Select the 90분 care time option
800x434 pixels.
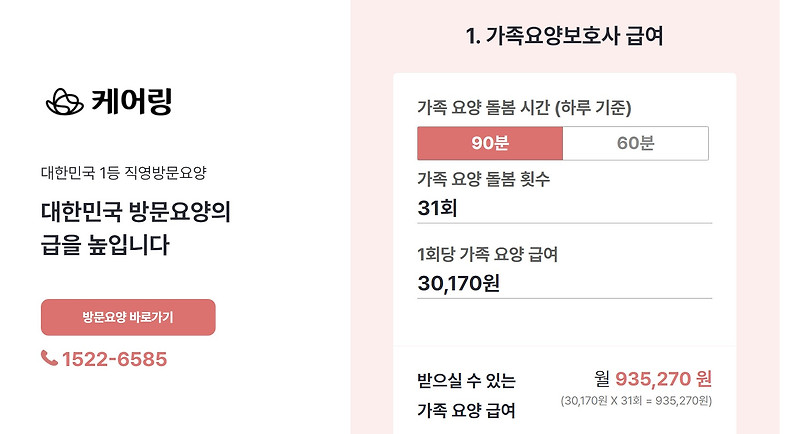490,143
